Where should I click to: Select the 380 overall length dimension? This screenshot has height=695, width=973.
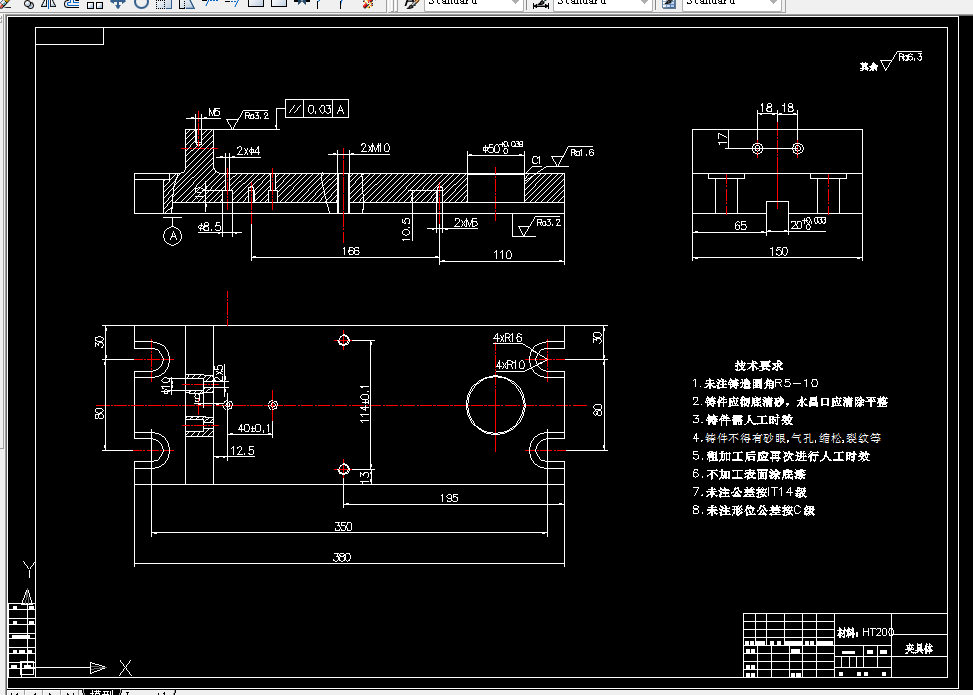coord(342,557)
